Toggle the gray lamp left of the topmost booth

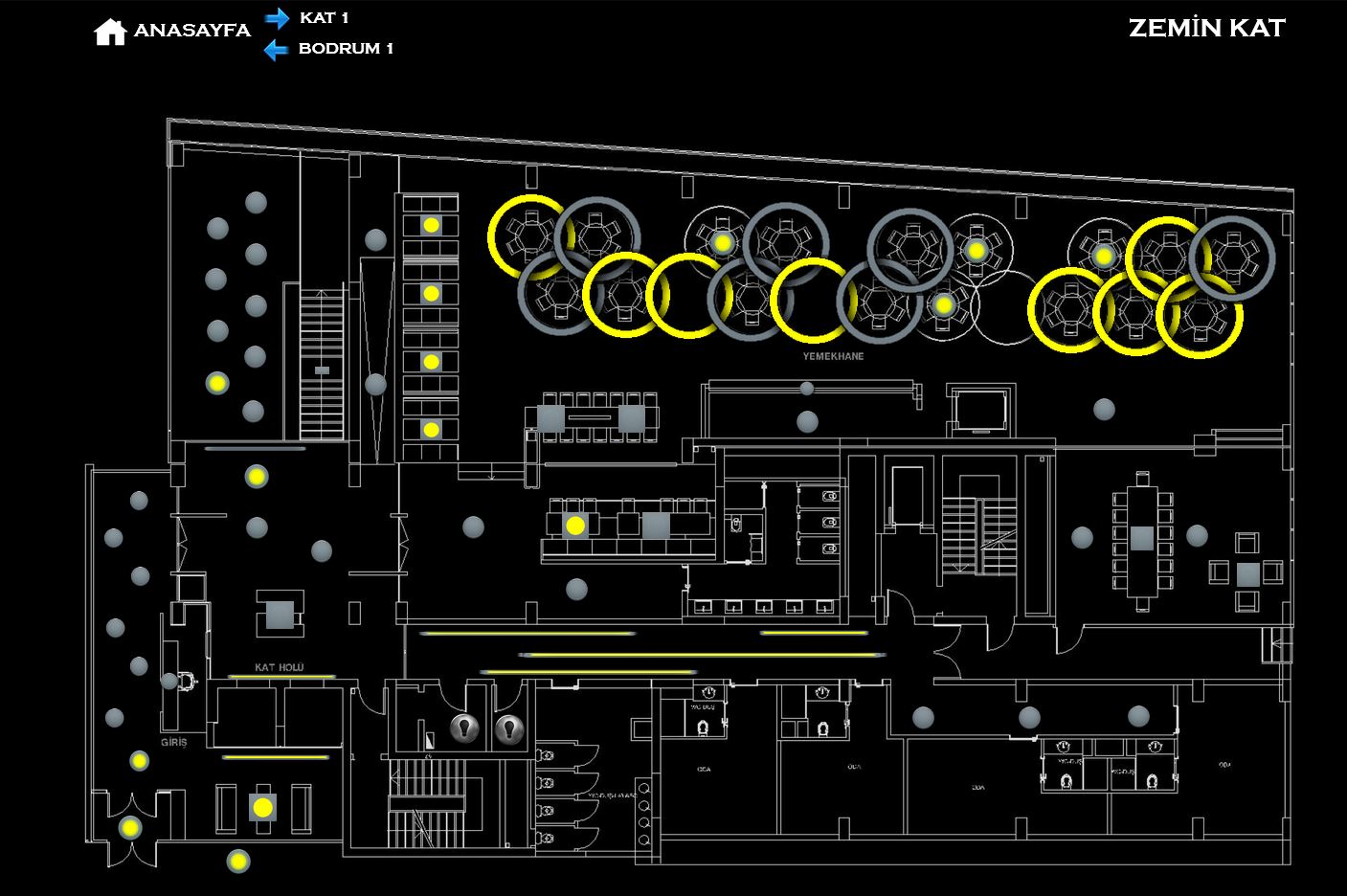click(x=375, y=239)
